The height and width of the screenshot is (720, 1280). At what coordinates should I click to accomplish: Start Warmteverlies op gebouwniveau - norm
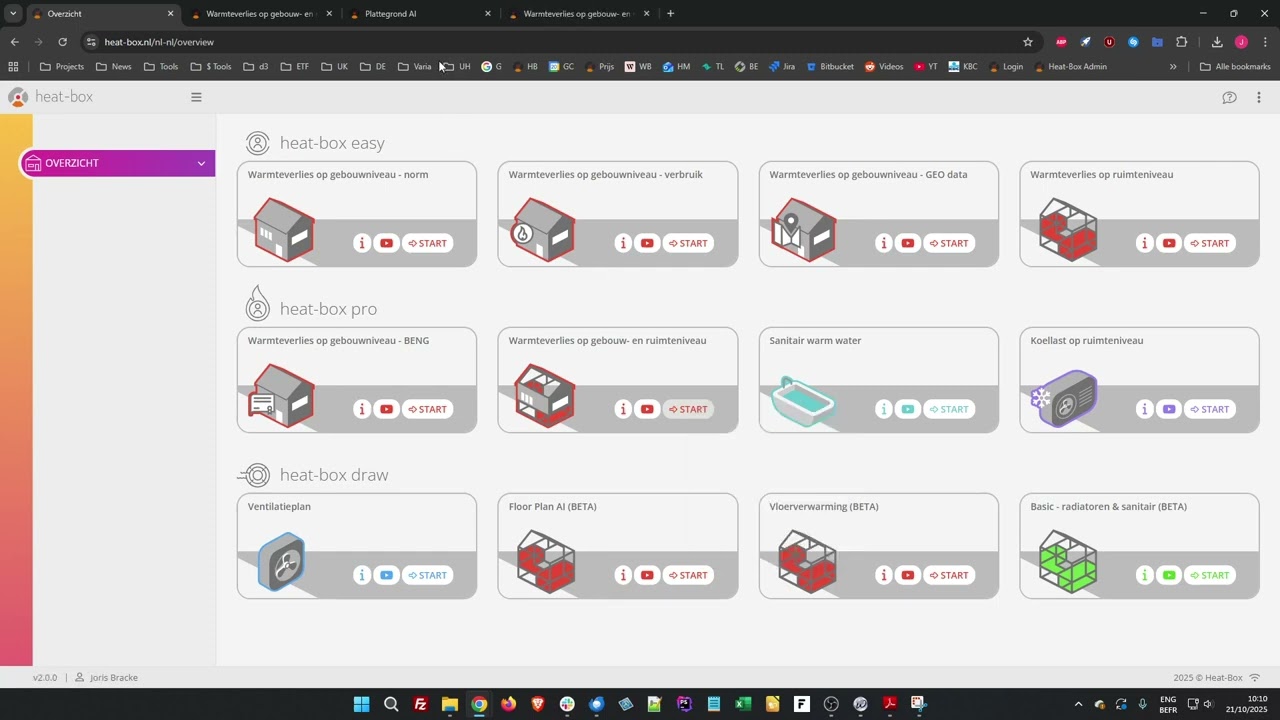428,243
